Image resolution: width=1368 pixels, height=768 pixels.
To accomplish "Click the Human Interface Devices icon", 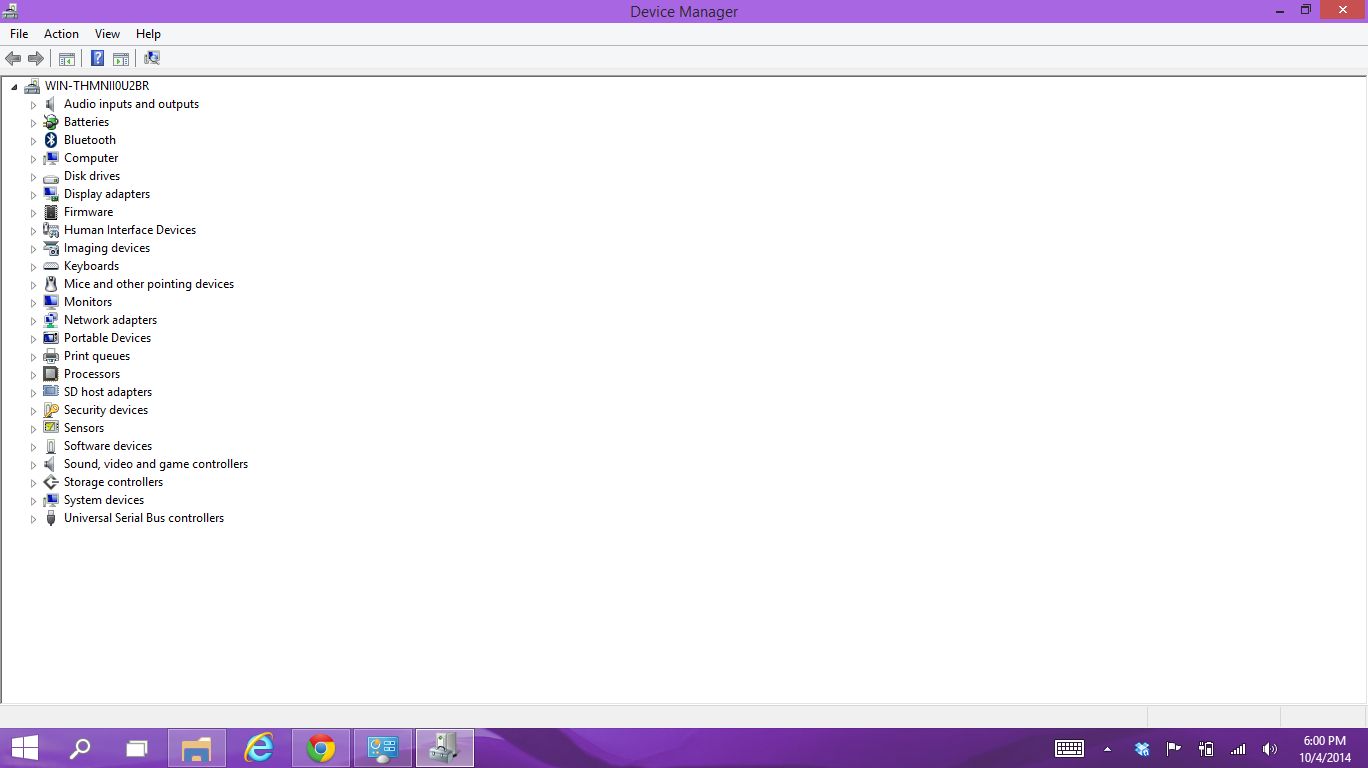I will (x=51, y=230).
